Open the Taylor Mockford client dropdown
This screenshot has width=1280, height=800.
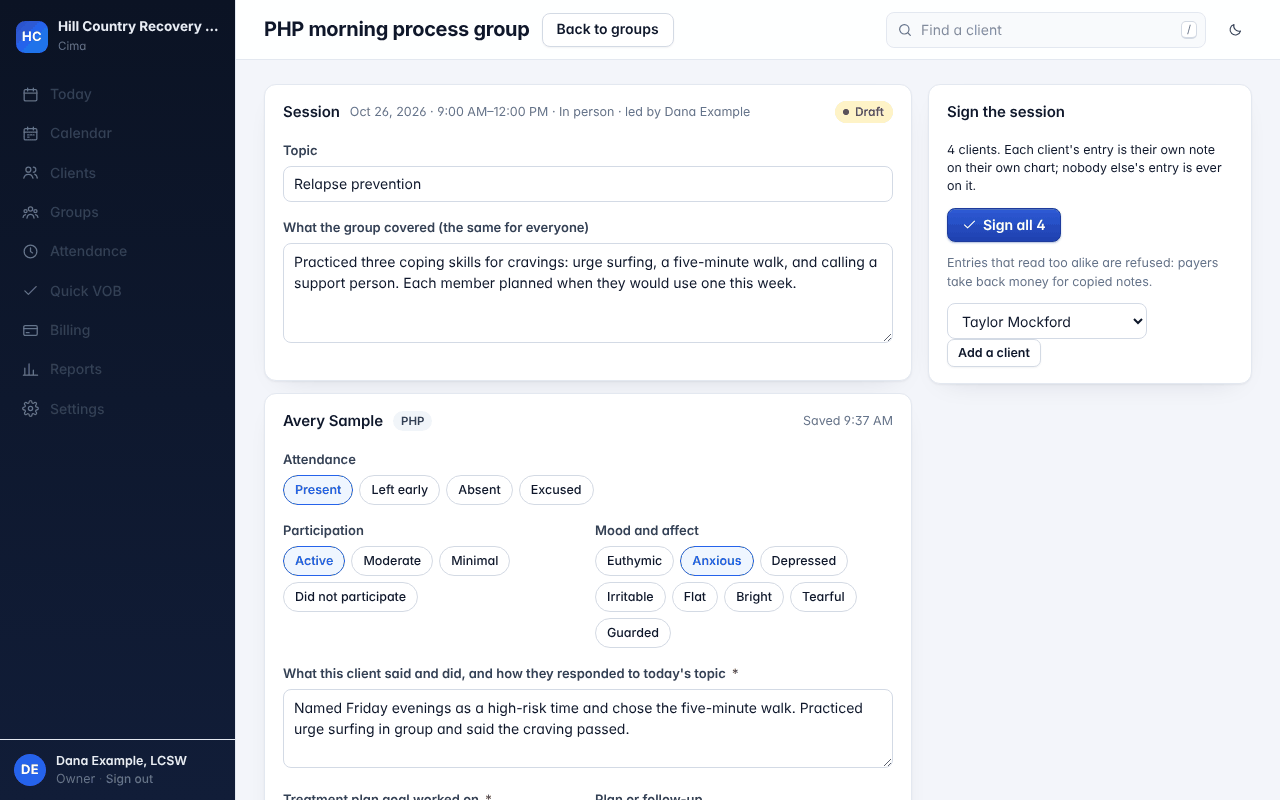pos(1047,322)
